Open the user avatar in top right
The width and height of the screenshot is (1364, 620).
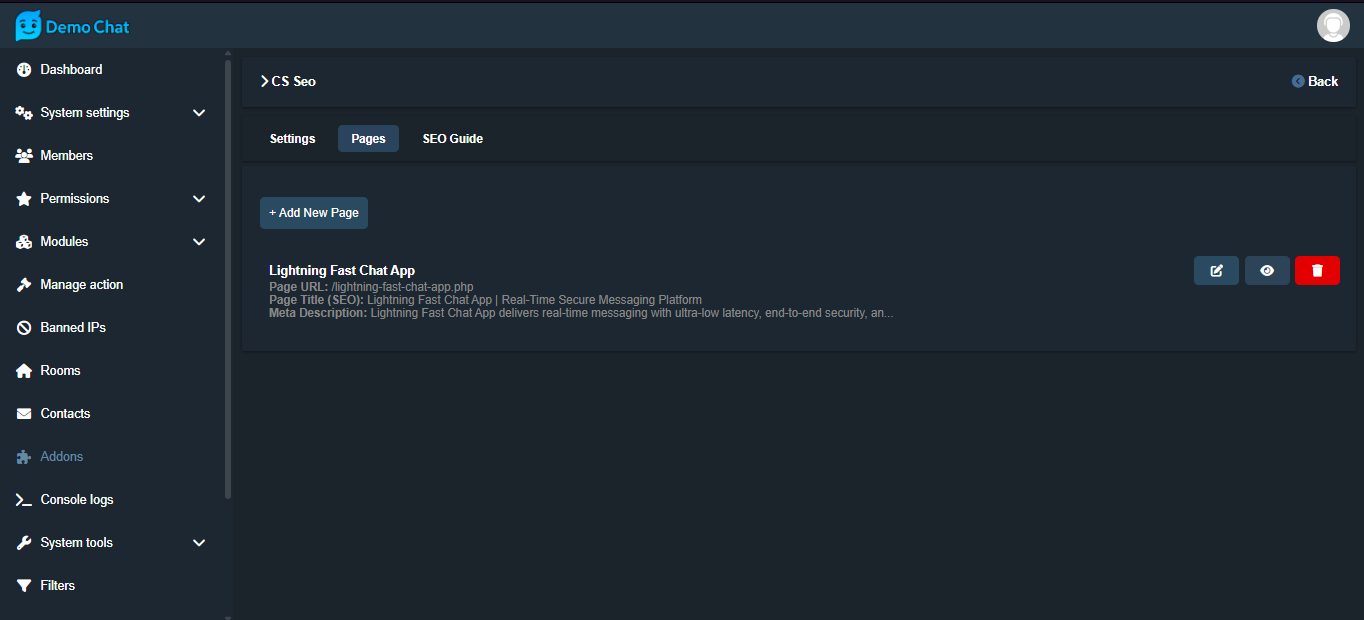tap(1333, 26)
